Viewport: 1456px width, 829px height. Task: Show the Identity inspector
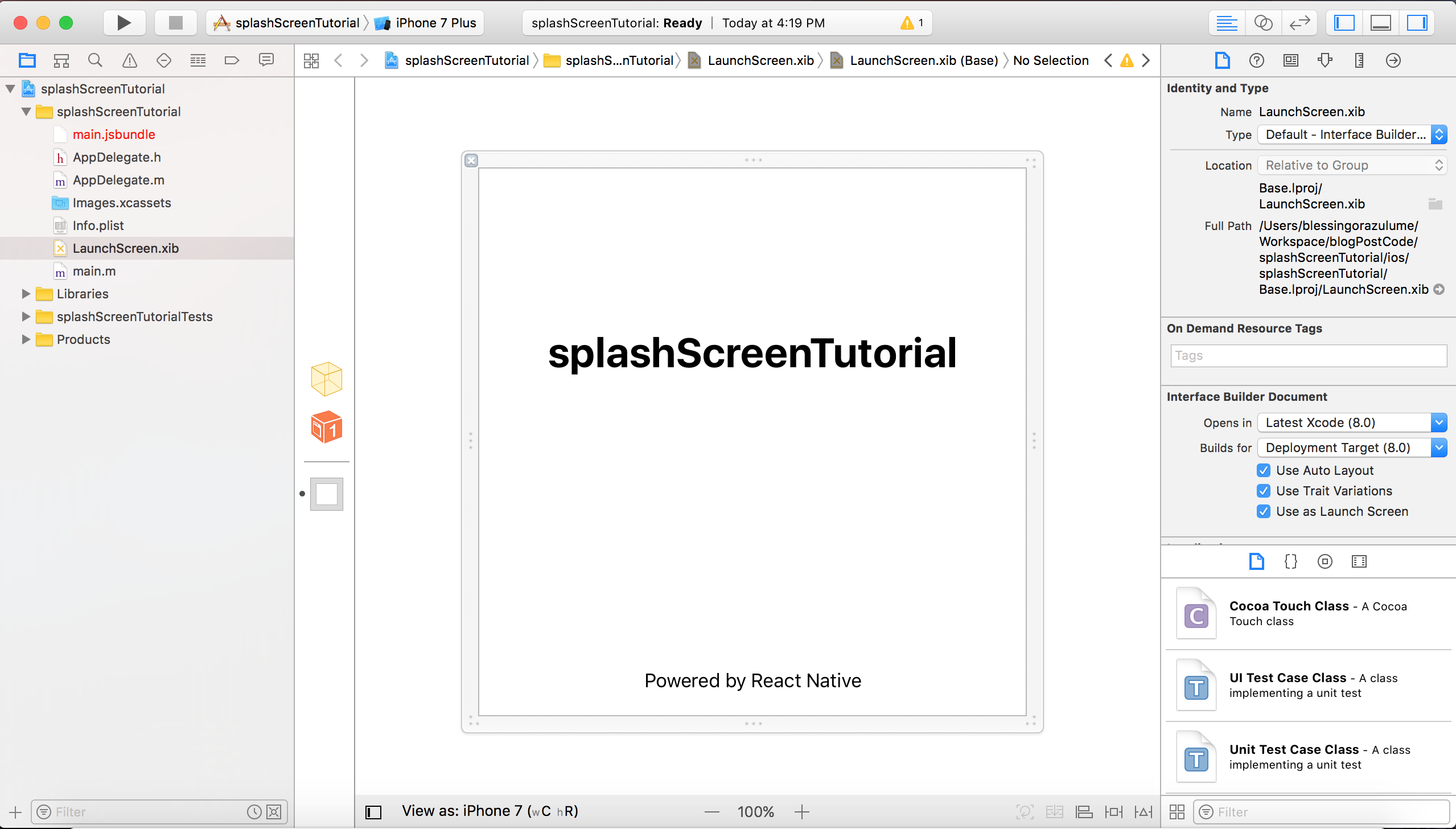point(1291,60)
